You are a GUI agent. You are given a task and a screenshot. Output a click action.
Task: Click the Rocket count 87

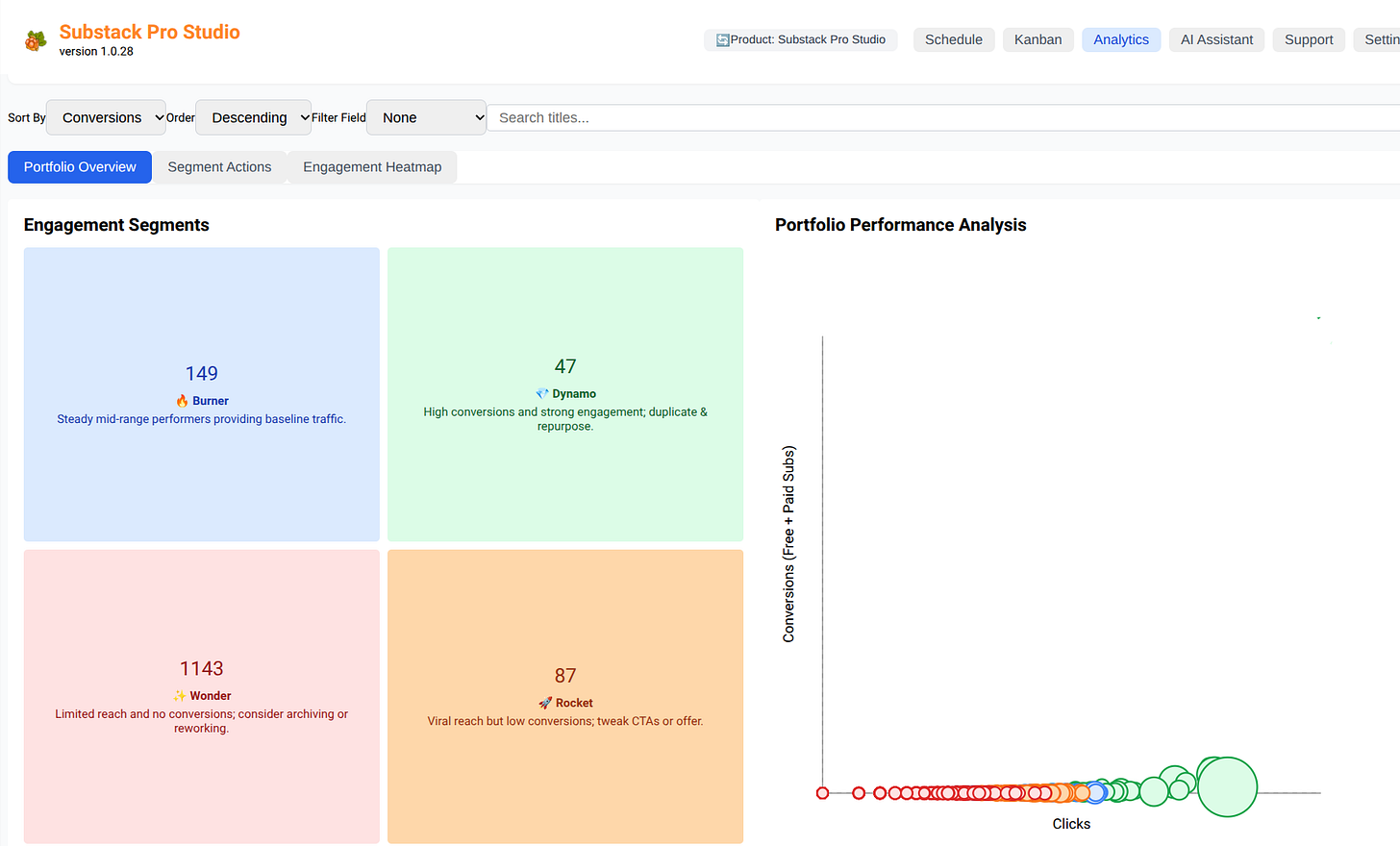click(565, 676)
